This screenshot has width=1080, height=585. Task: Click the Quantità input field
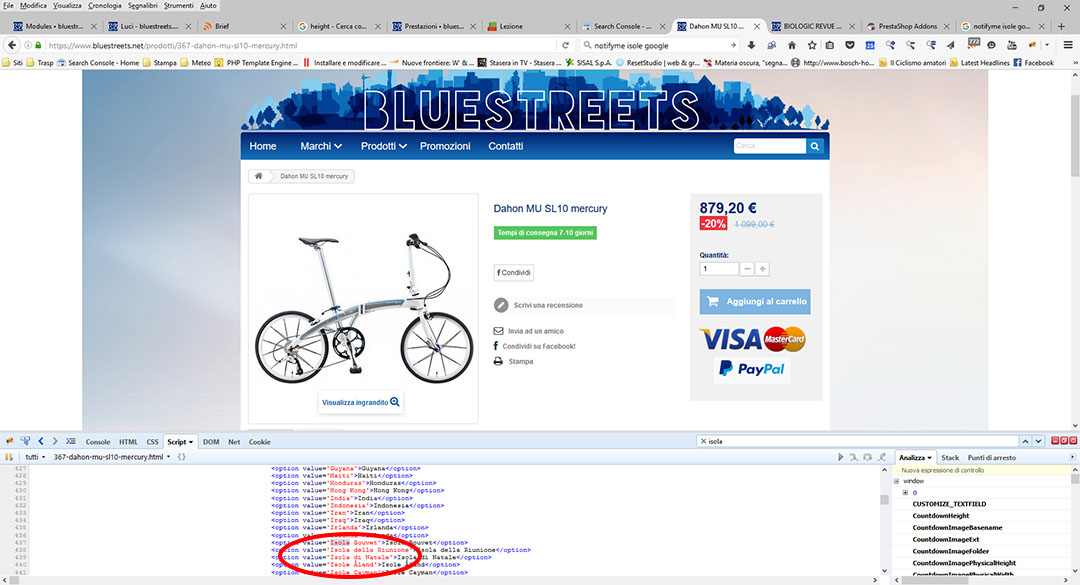[719, 269]
